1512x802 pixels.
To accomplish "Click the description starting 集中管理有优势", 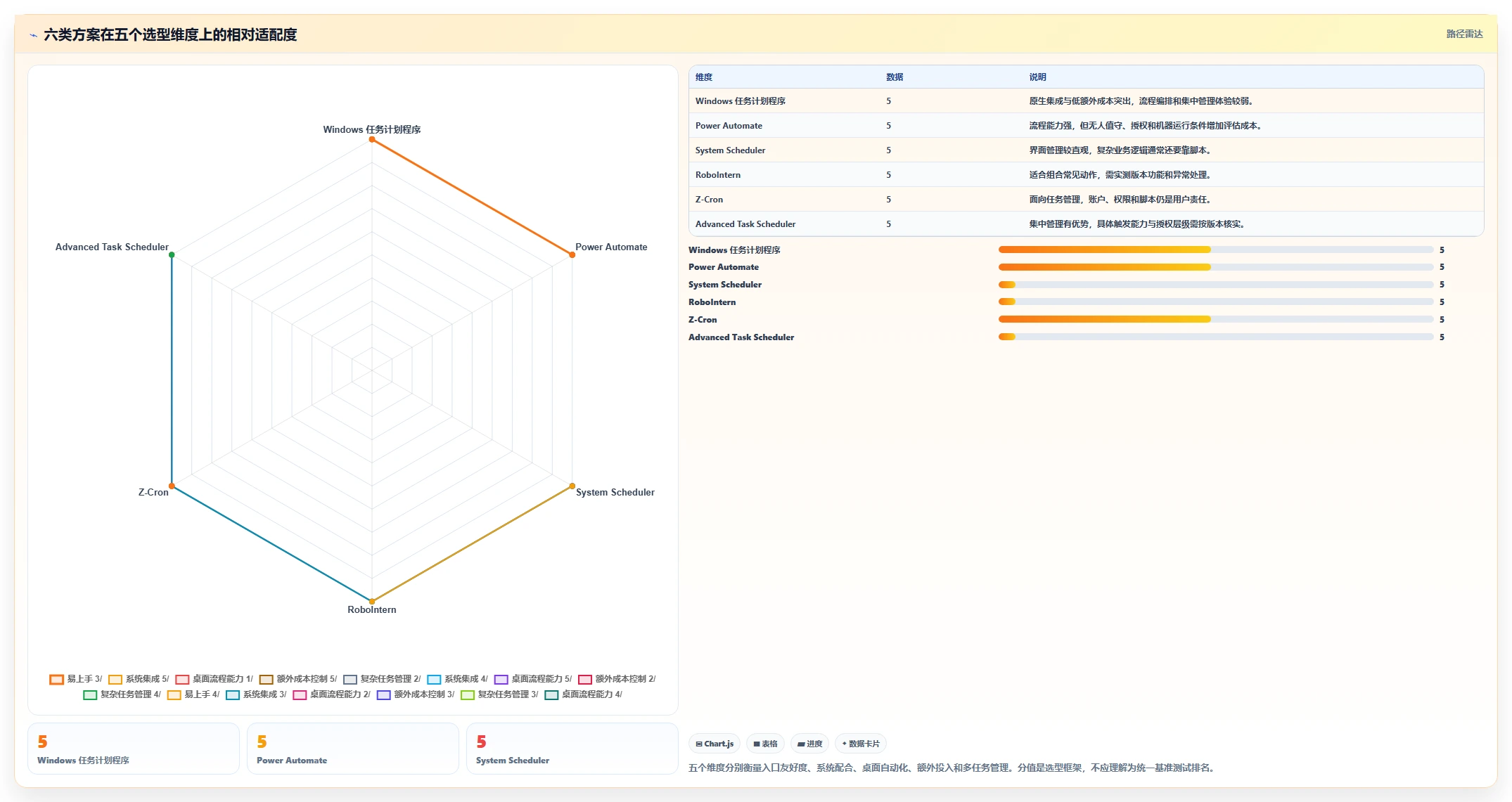I will 1137,224.
